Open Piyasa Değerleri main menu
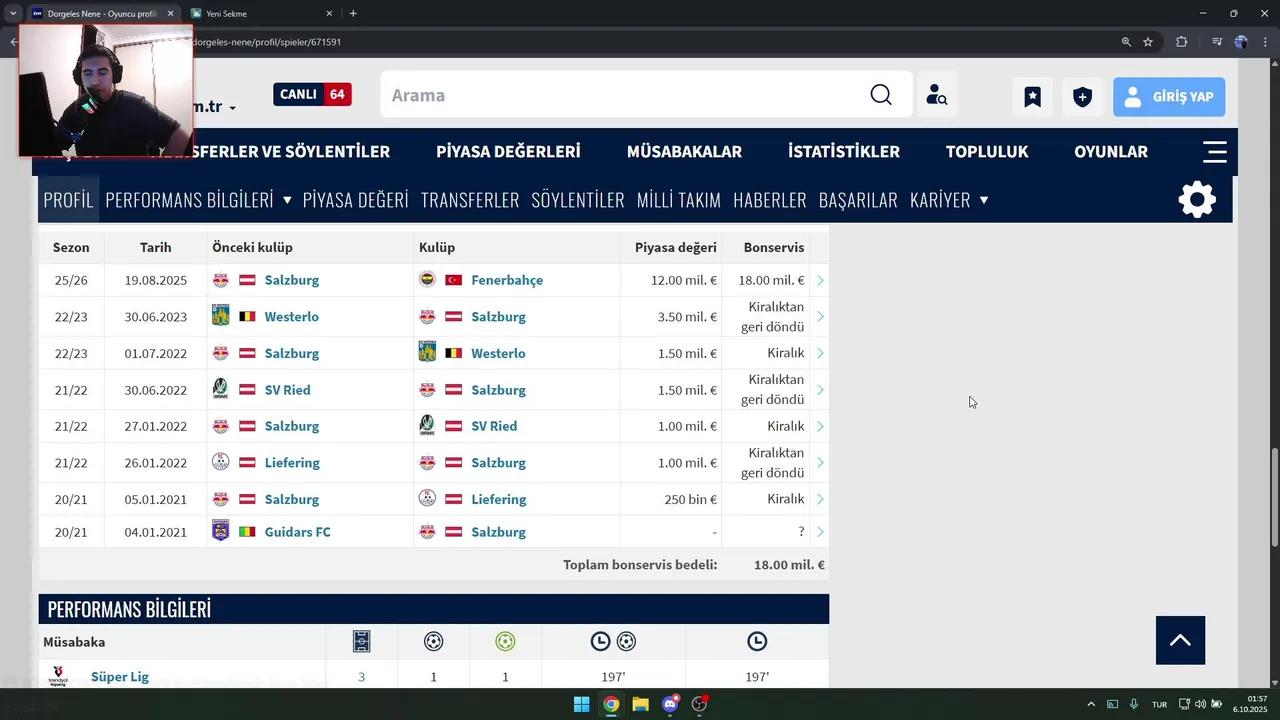The height and width of the screenshot is (720, 1280). [x=508, y=152]
